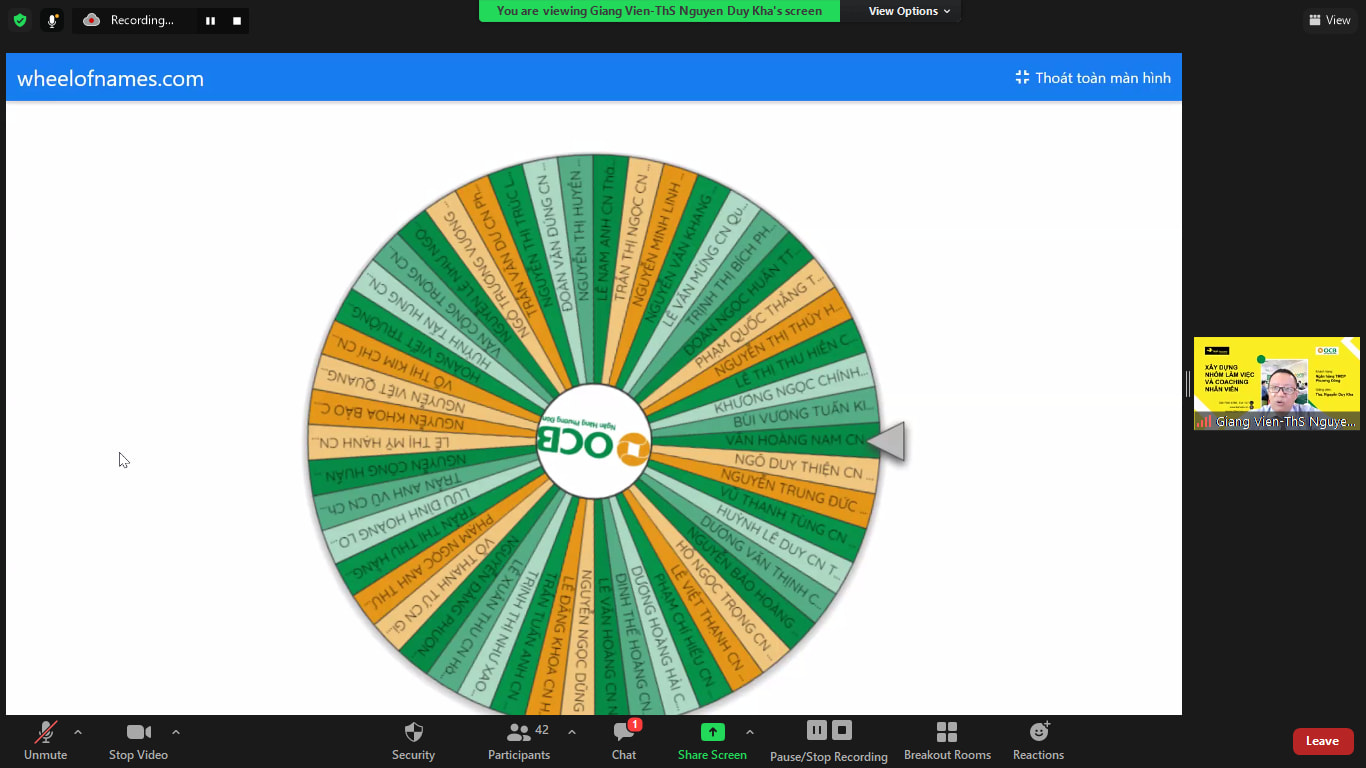The image size is (1366, 768).
Task: Stop recording in bottom toolbar
Action: point(842,731)
